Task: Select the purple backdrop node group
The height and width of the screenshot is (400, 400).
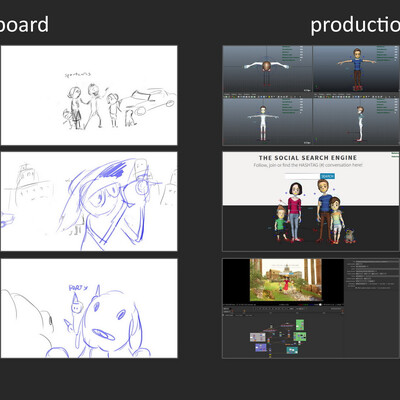Action: point(261,348)
